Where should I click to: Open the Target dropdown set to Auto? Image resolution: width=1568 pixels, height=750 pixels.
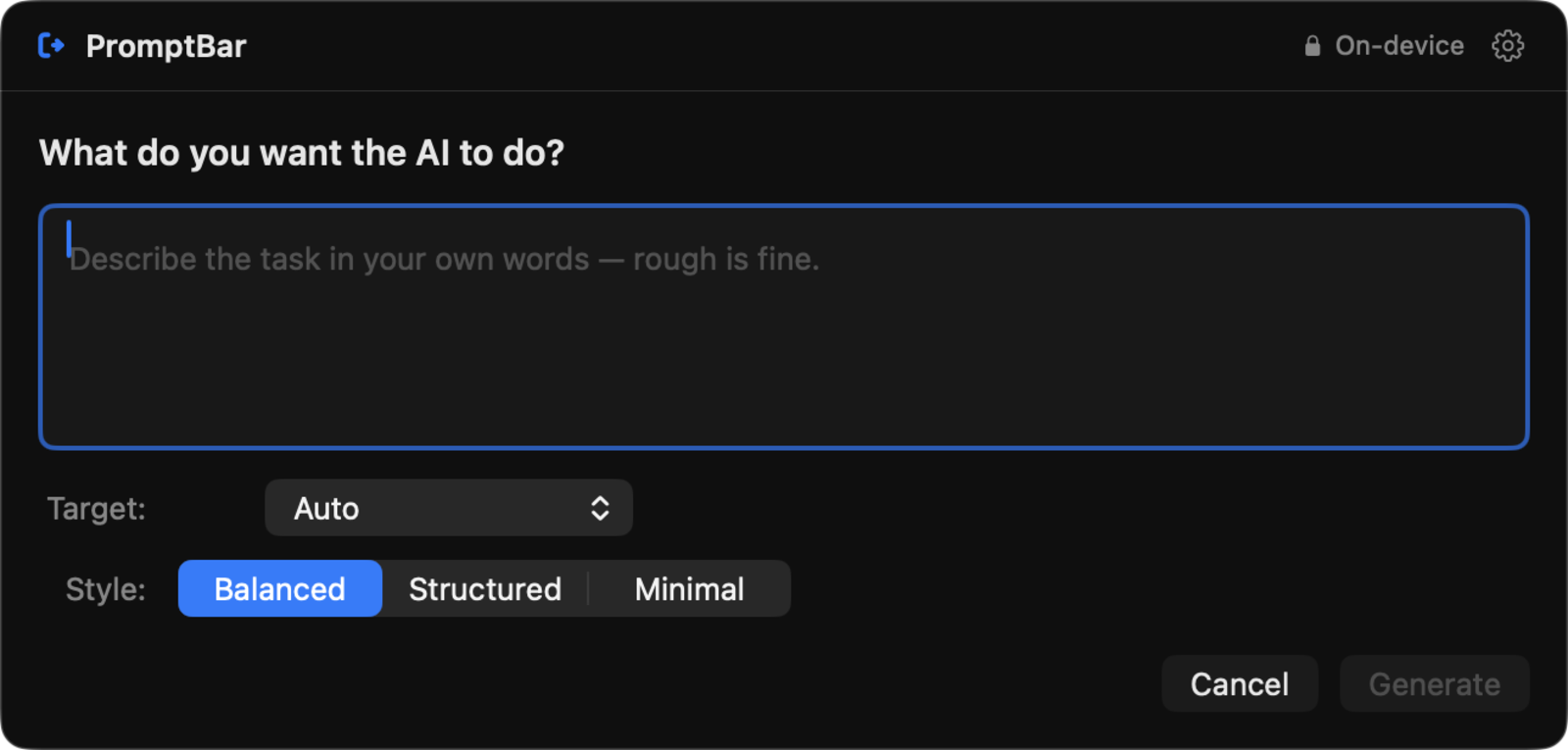tap(449, 508)
